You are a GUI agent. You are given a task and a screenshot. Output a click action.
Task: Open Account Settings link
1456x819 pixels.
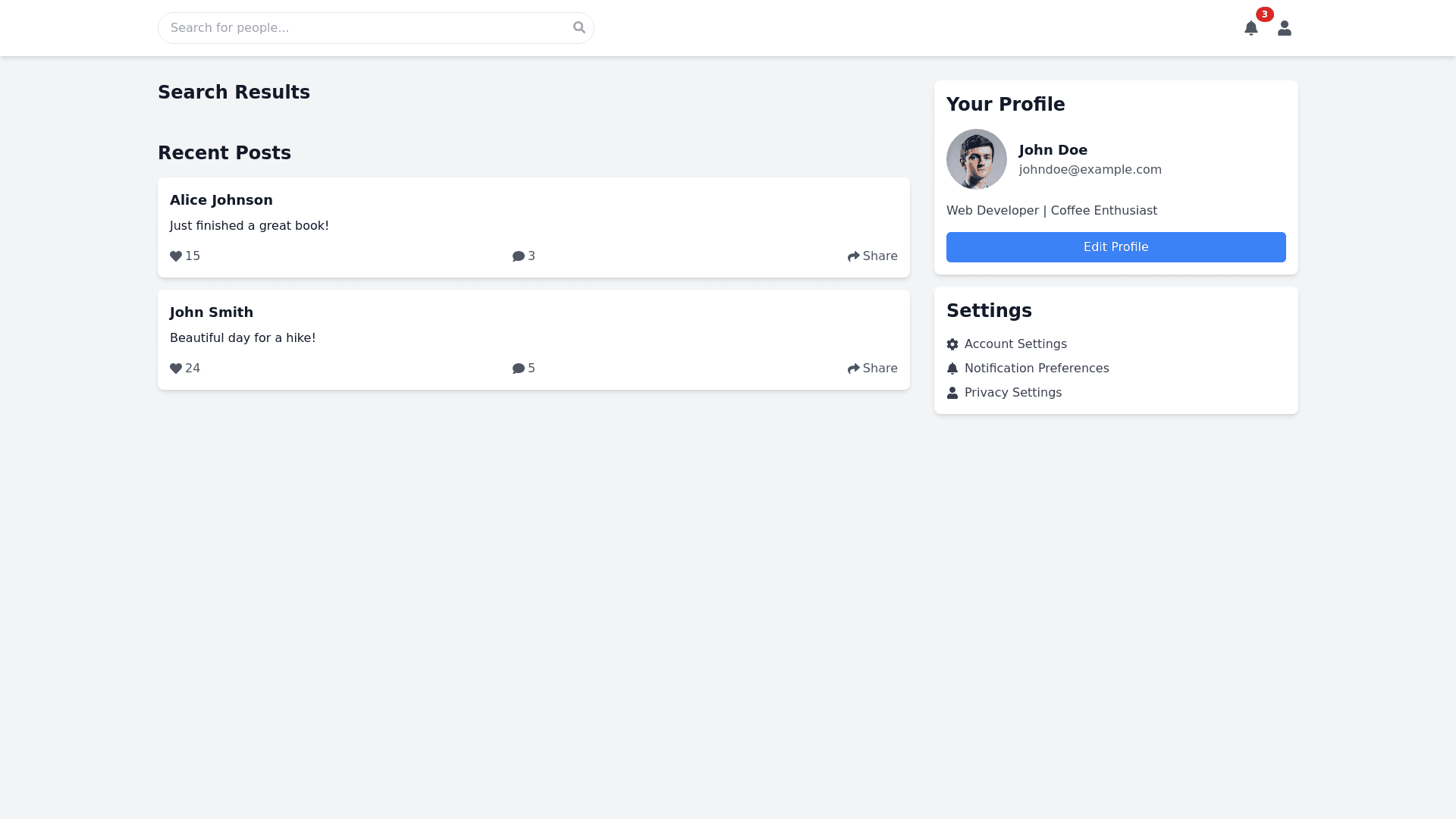[1015, 344]
